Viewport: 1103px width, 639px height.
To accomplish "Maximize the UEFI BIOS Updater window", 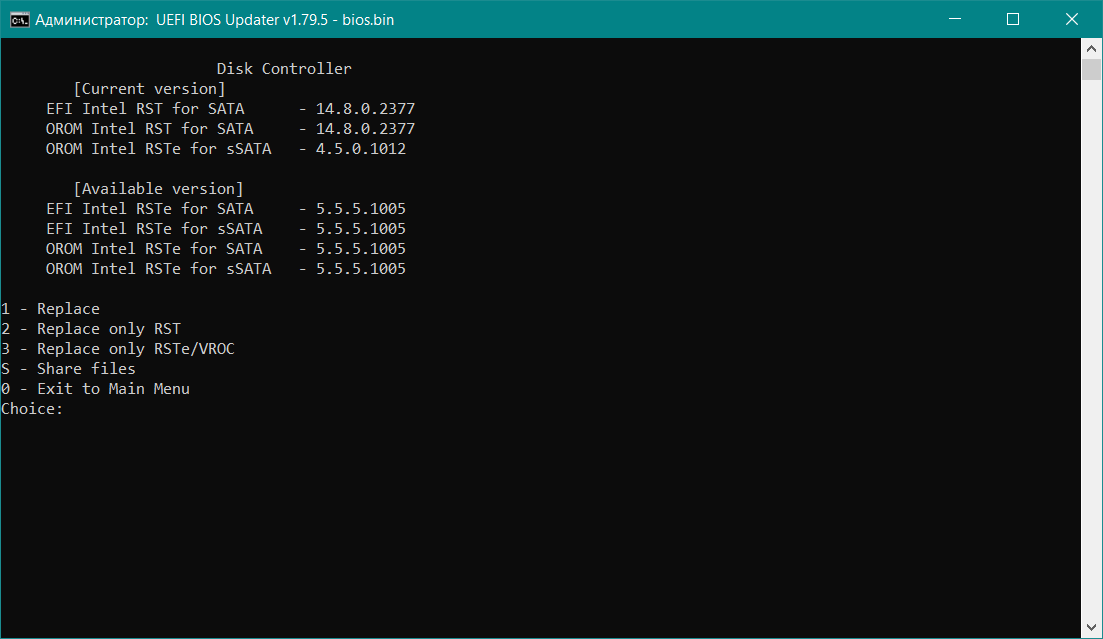I will (x=1012, y=19).
